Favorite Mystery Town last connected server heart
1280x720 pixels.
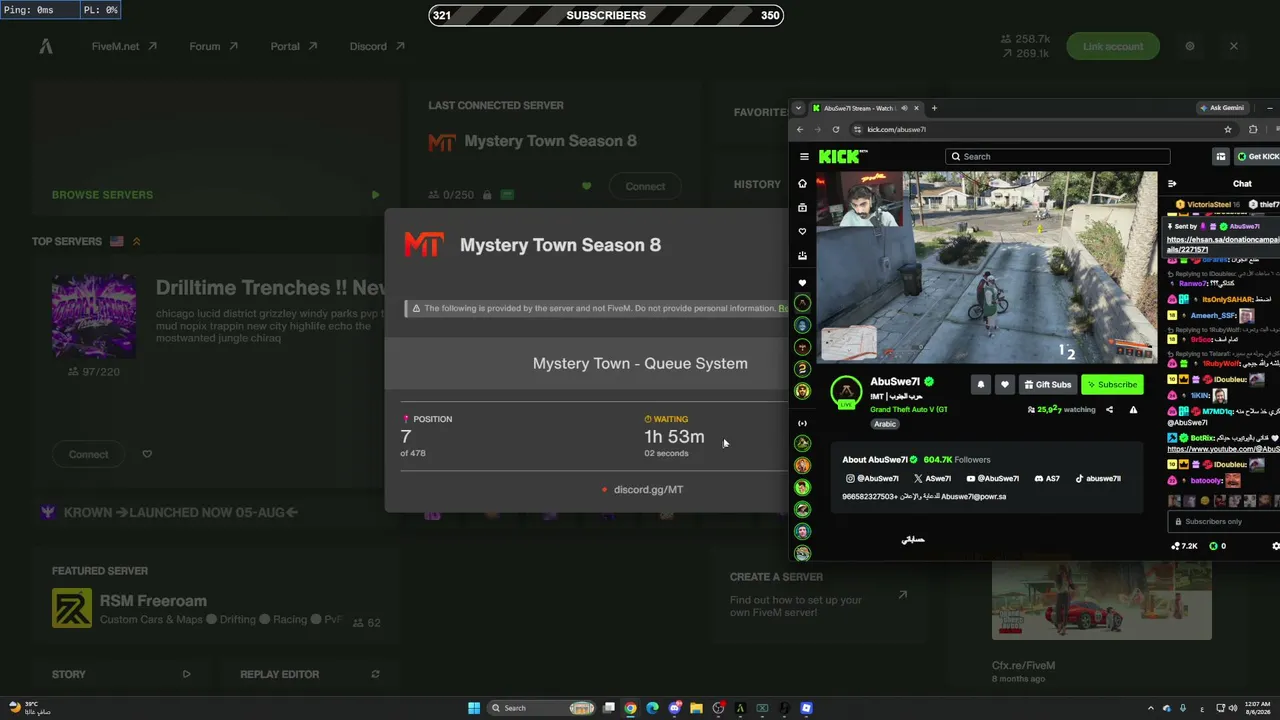point(586,186)
